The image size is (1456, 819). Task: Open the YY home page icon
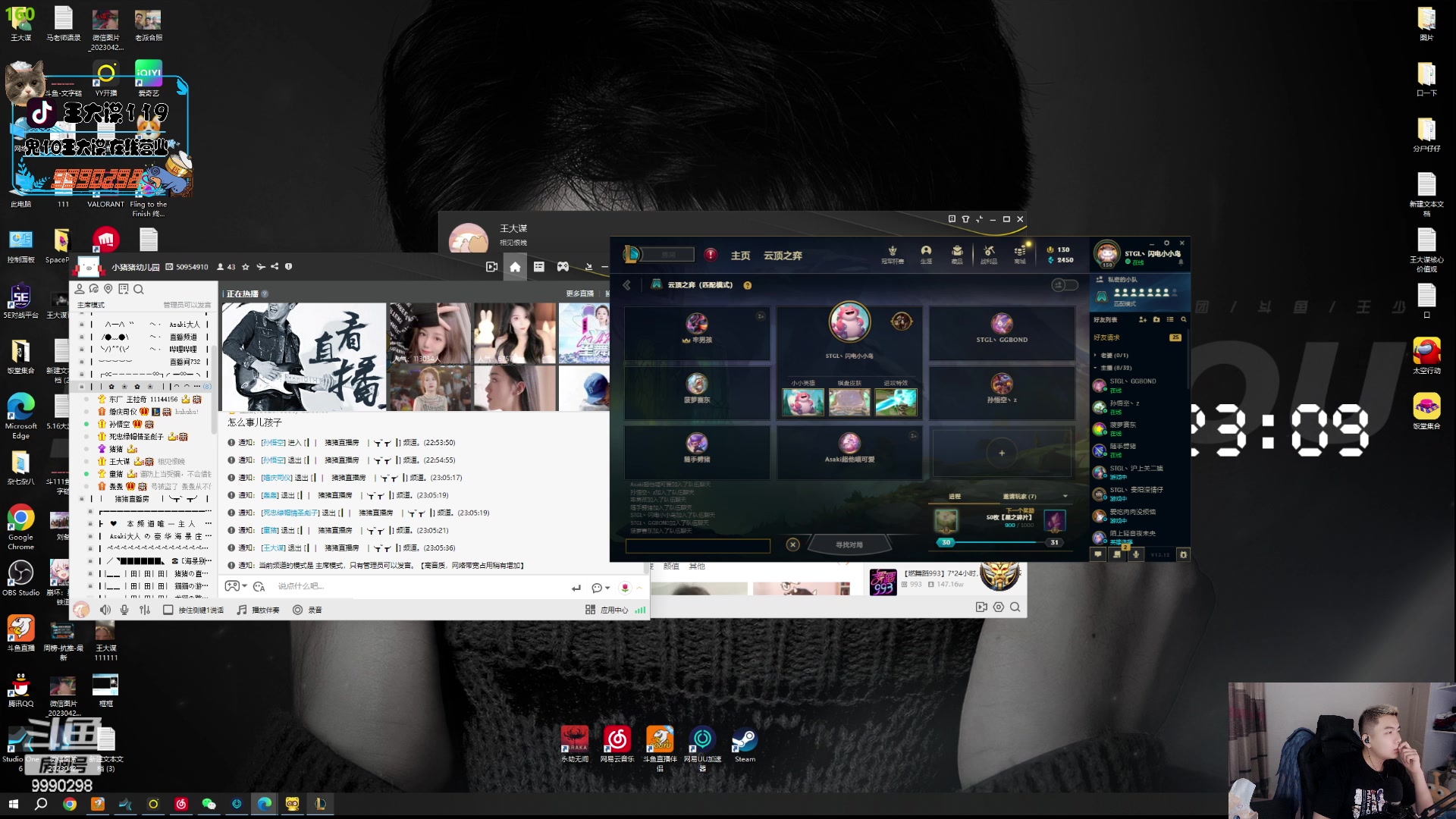[515, 267]
